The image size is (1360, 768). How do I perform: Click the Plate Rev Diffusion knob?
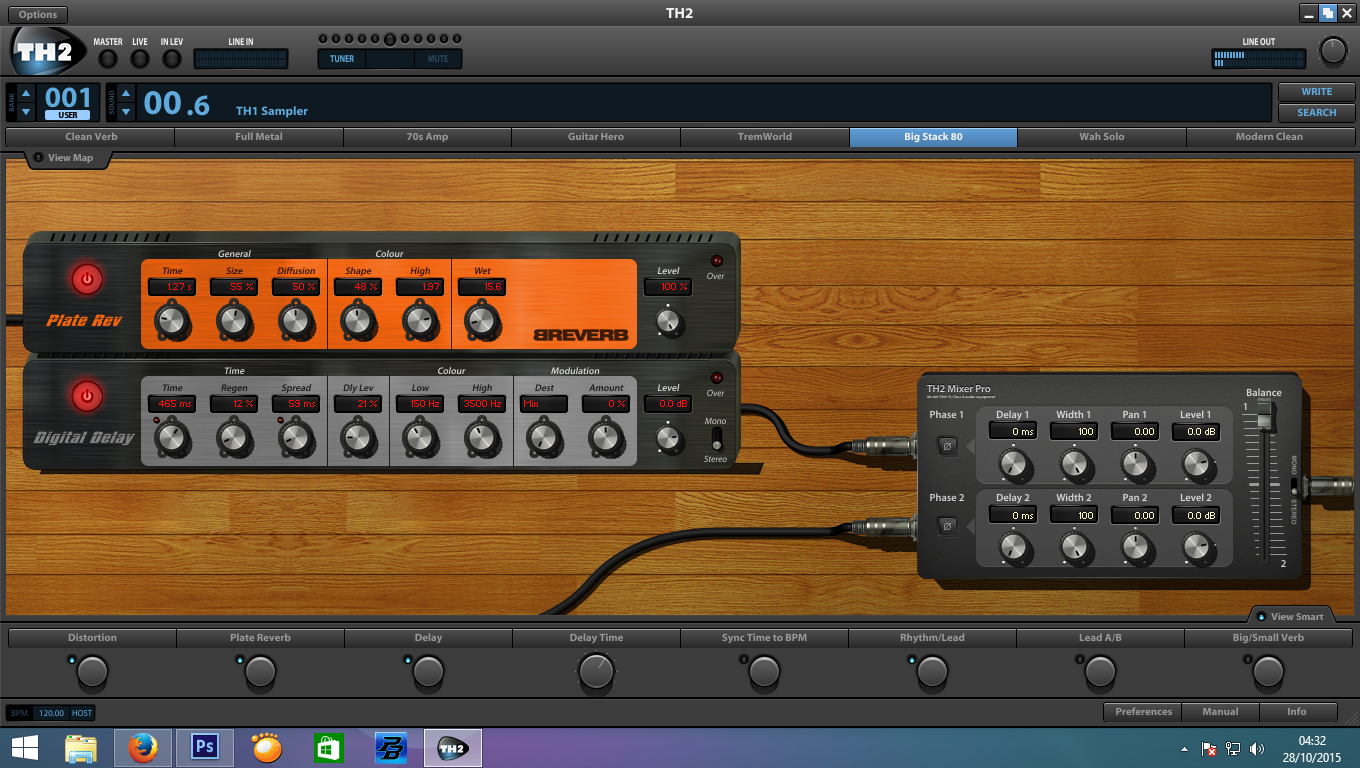coord(295,321)
